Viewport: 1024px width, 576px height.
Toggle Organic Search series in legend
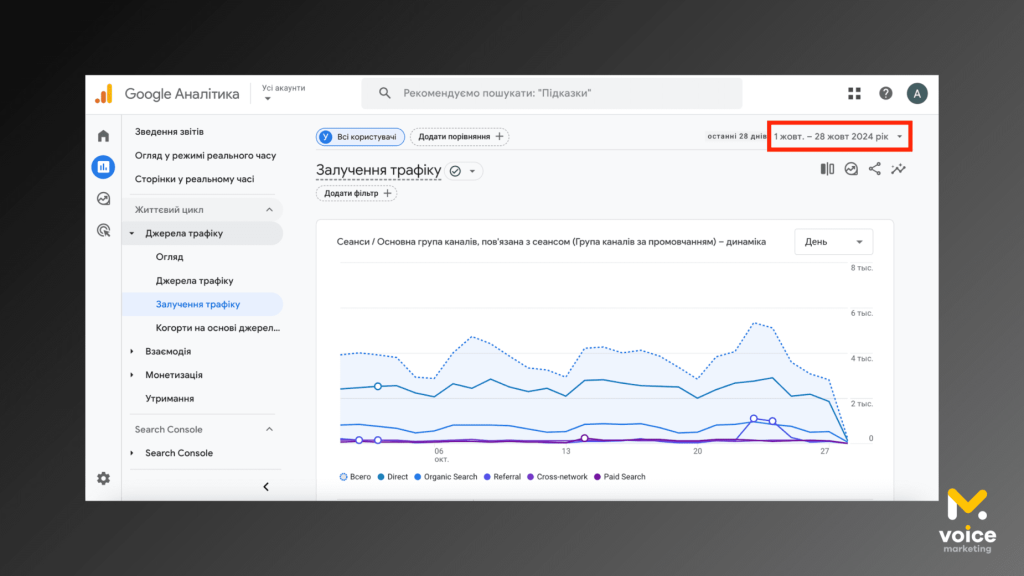(x=444, y=477)
